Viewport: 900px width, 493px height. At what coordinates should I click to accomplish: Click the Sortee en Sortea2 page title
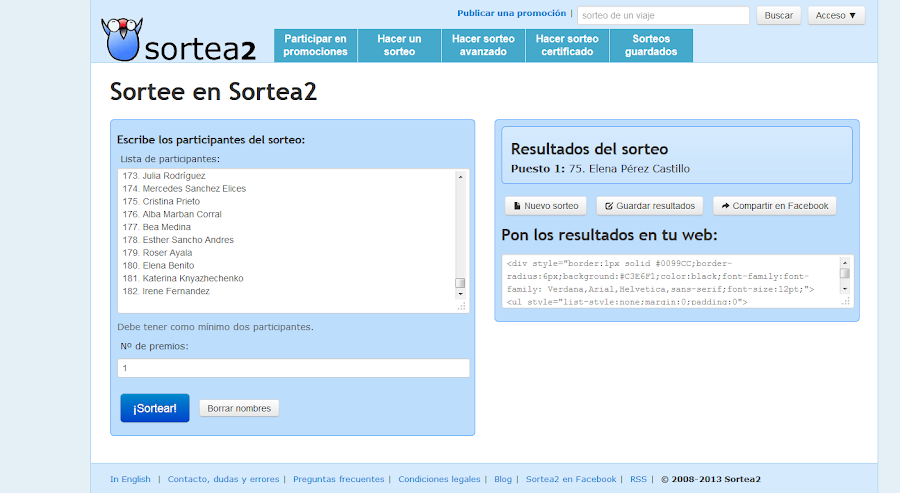[214, 92]
